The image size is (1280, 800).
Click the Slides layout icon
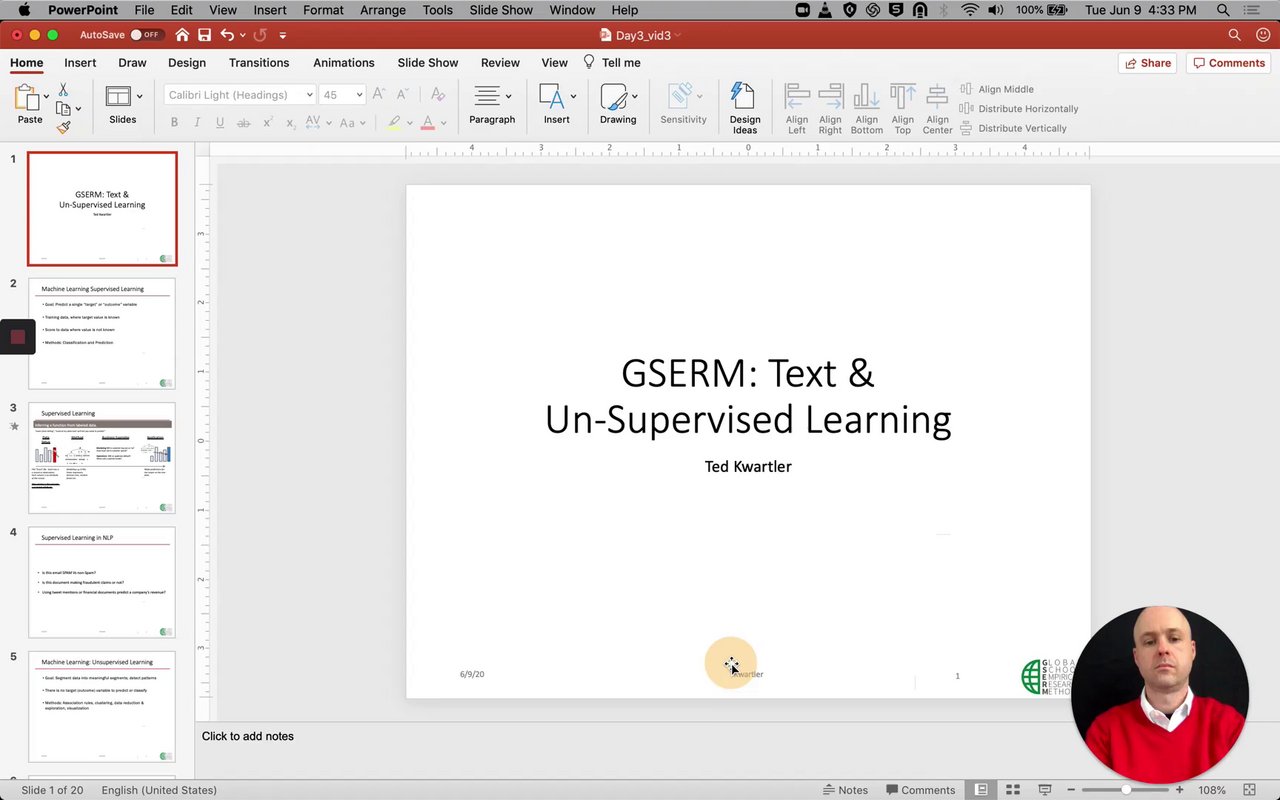(x=118, y=96)
